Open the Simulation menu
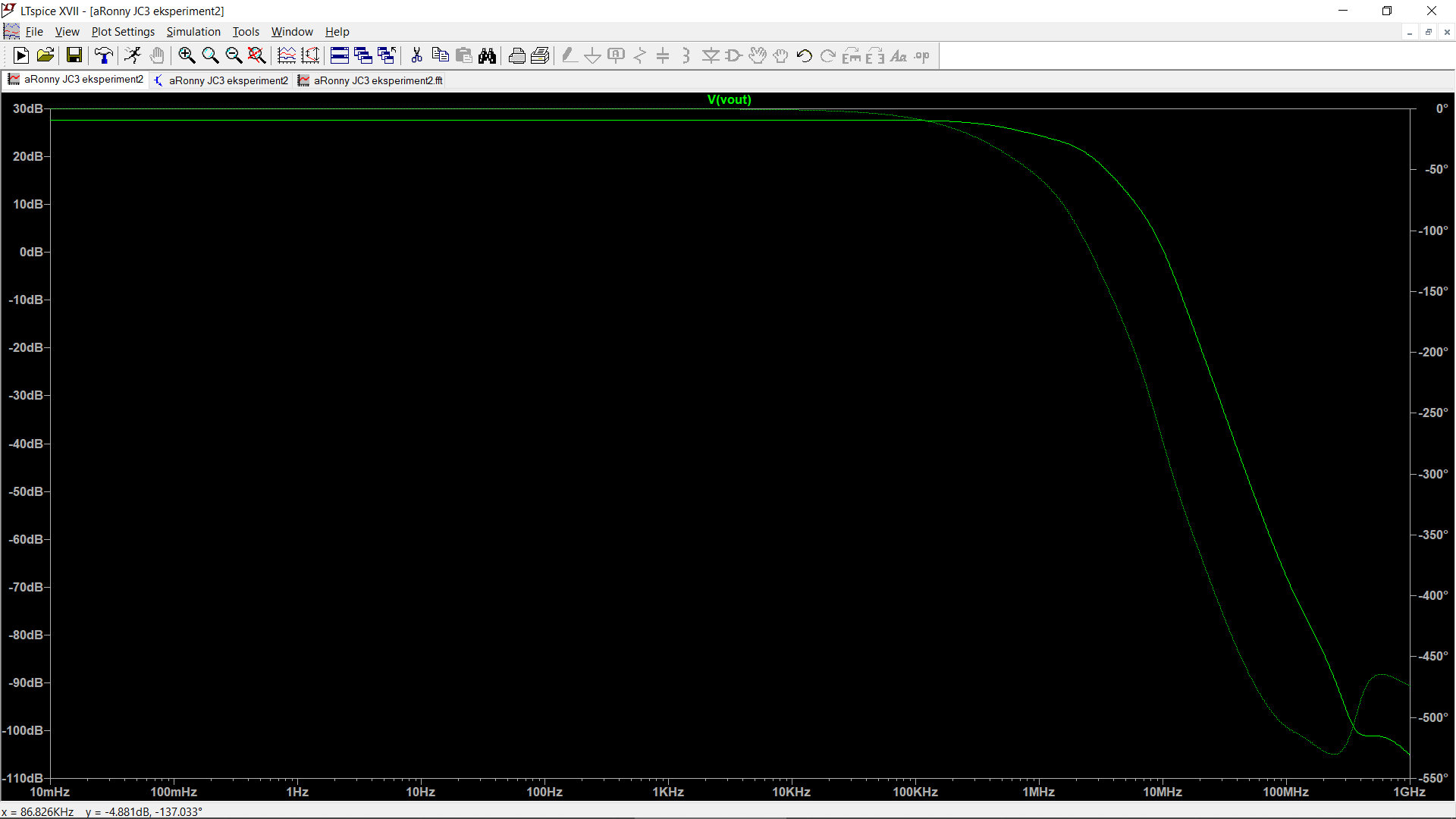The height and width of the screenshot is (819, 1456). click(x=193, y=31)
